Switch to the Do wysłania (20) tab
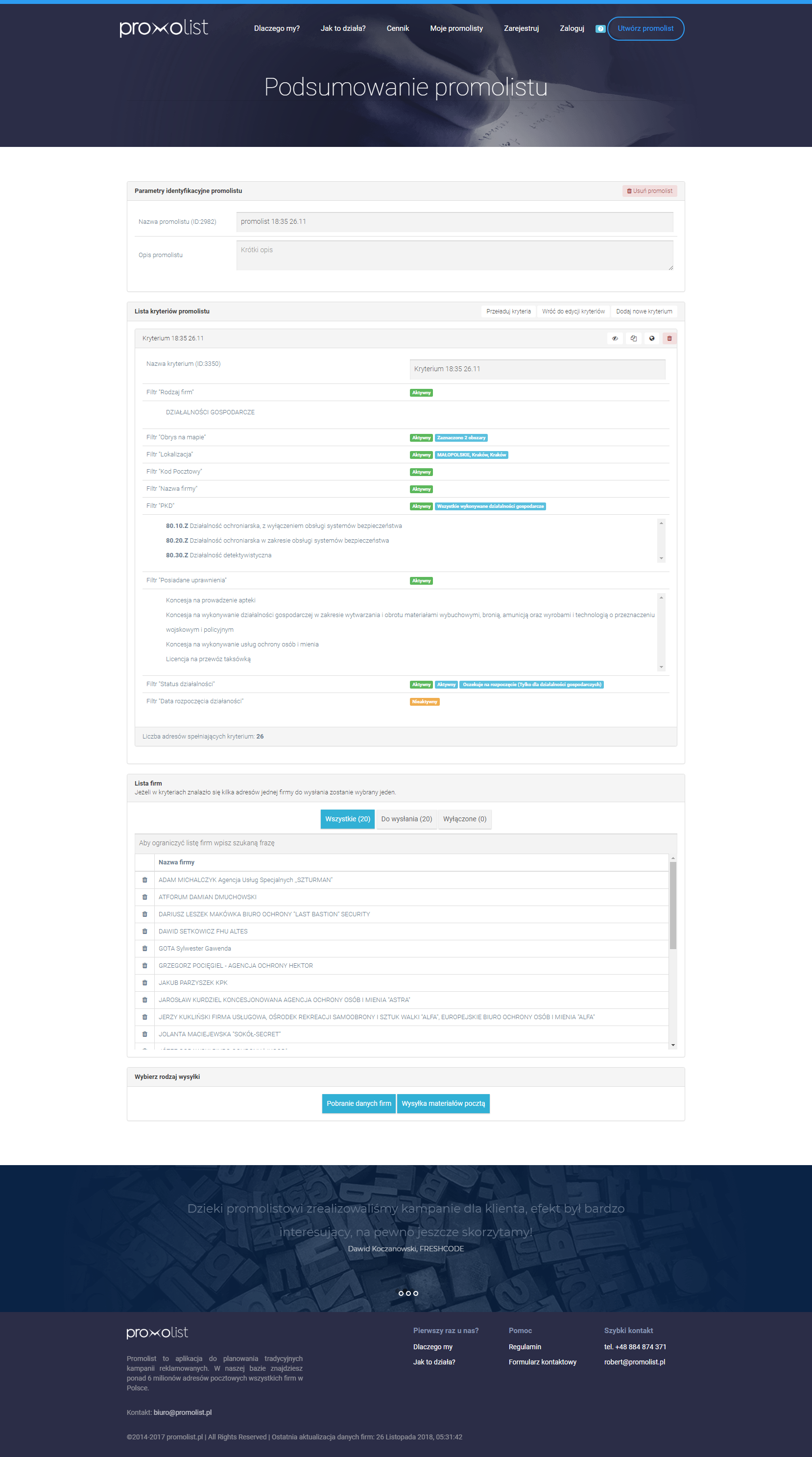This screenshot has width=812, height=1457. (x=406, y=819)
